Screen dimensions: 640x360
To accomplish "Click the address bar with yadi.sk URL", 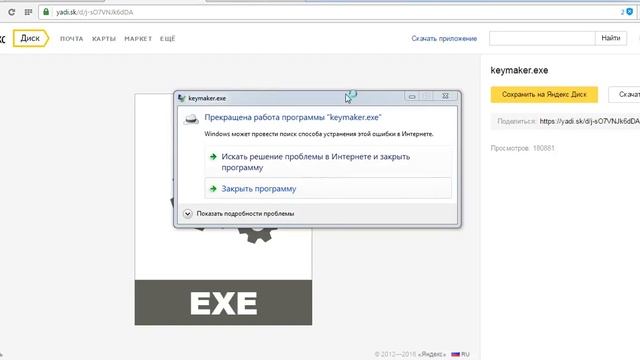I will point(327,12).
